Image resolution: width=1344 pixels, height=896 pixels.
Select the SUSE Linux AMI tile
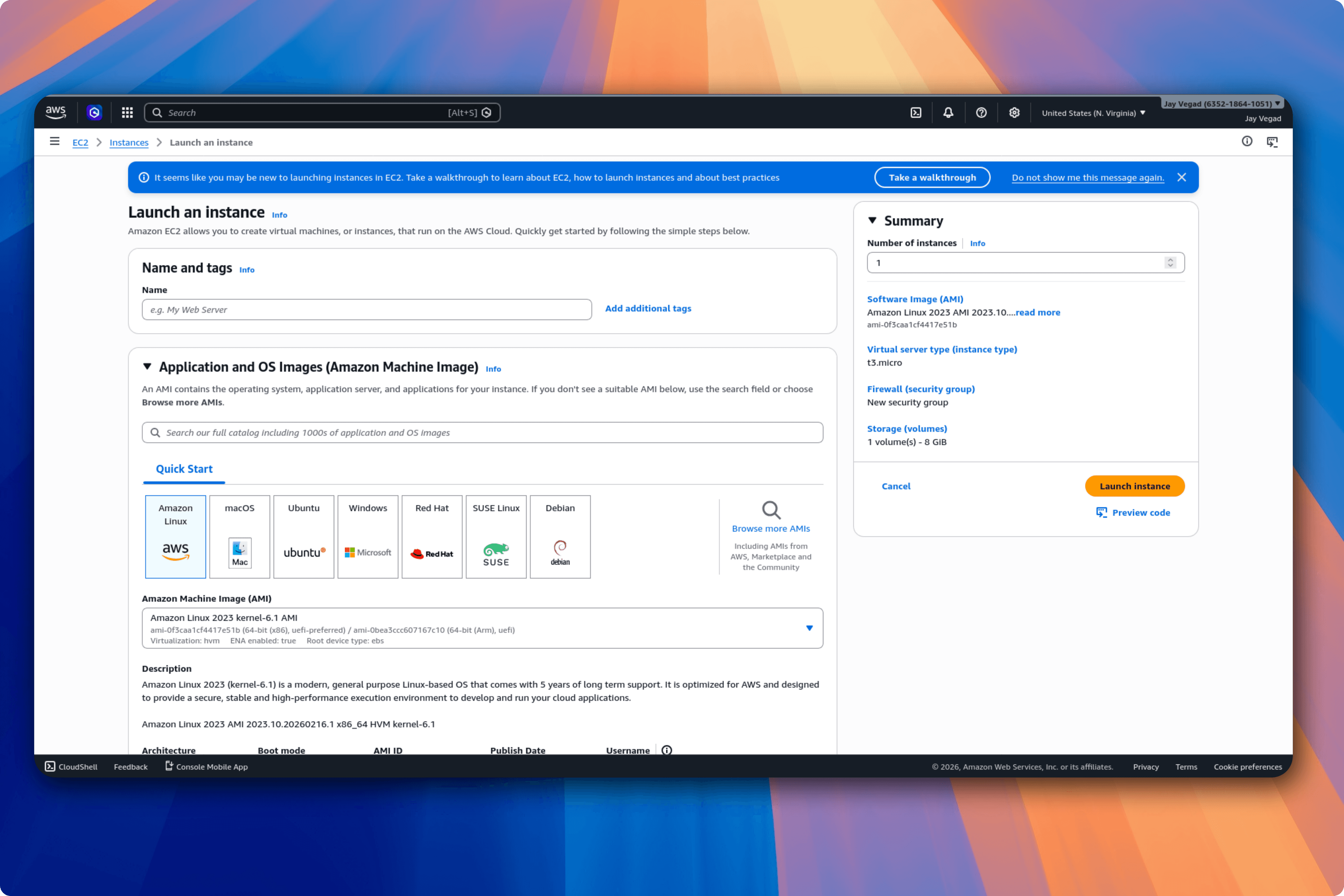click(x=496, y=537)
